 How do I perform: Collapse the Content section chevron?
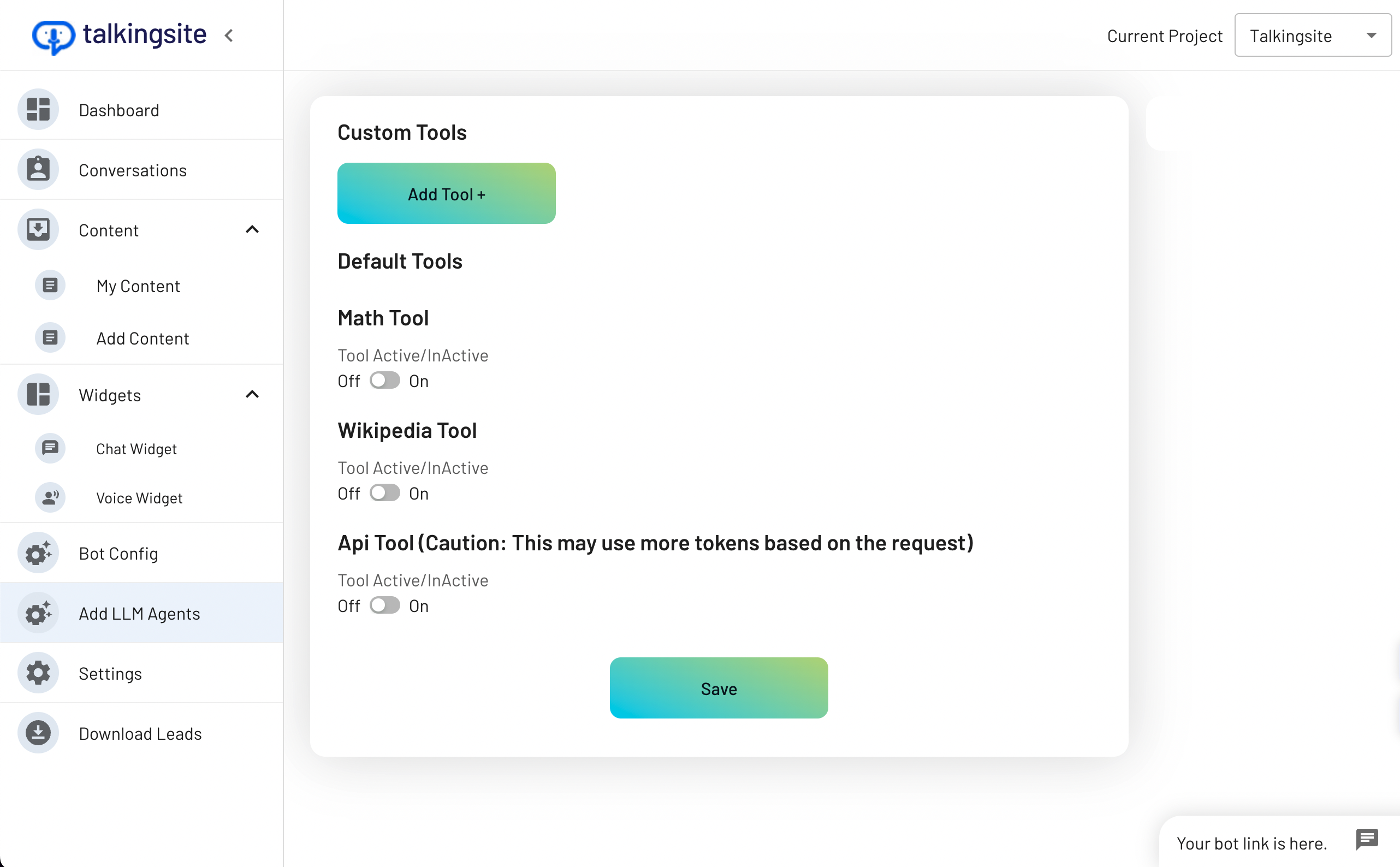point(252,230)
